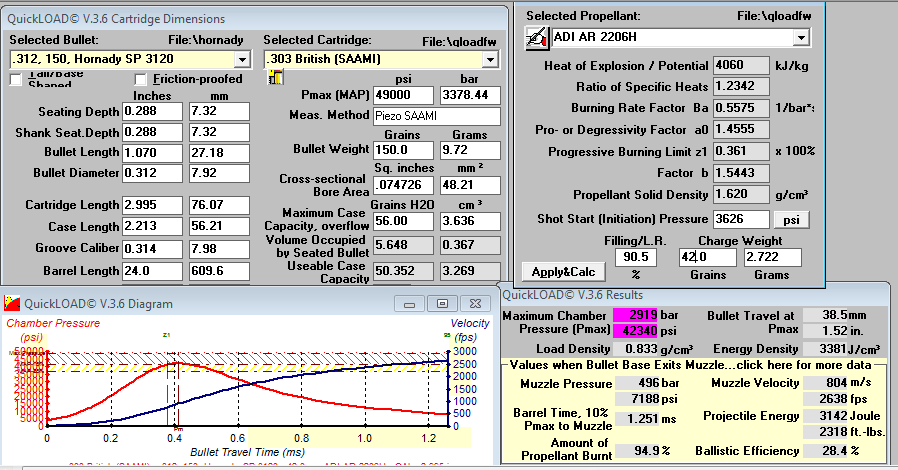Click the Seating Depth mm field
Image resolution: width=898 pixels, height=470 pixels.
(219, 111)
